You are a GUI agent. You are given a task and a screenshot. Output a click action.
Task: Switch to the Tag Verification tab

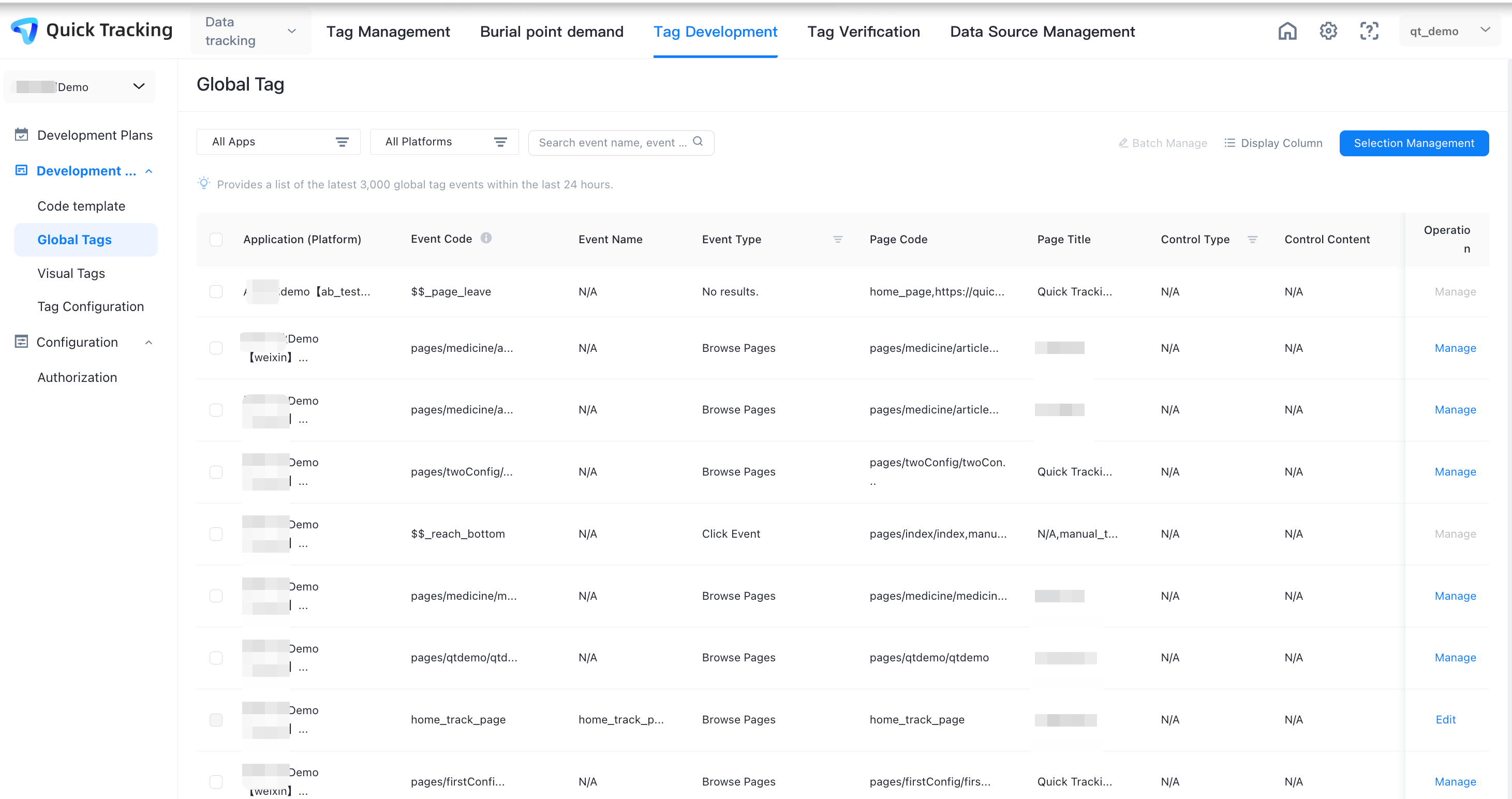click(x=864, y=32)
